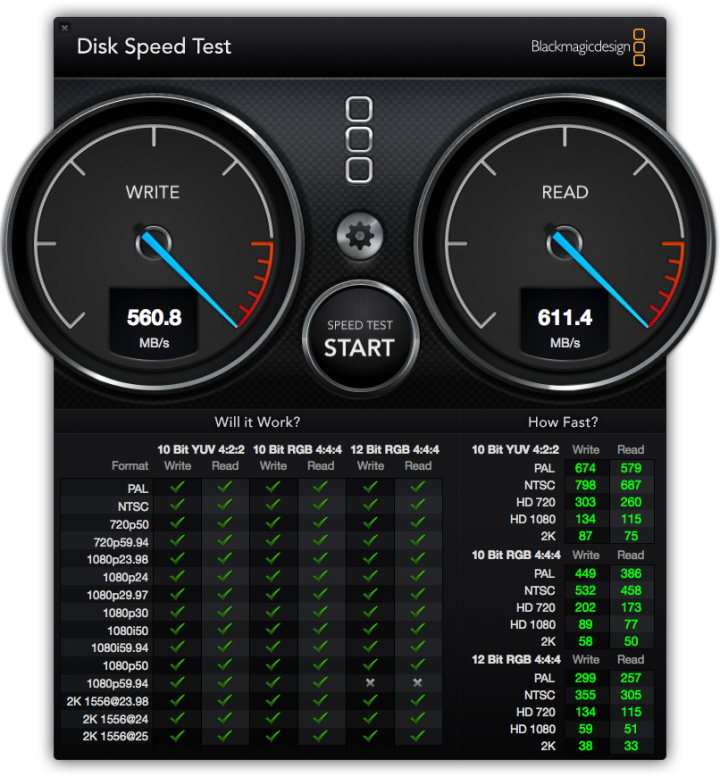
Task: Click the SPEED TEST START button
Action: click(x=360, y=337)
